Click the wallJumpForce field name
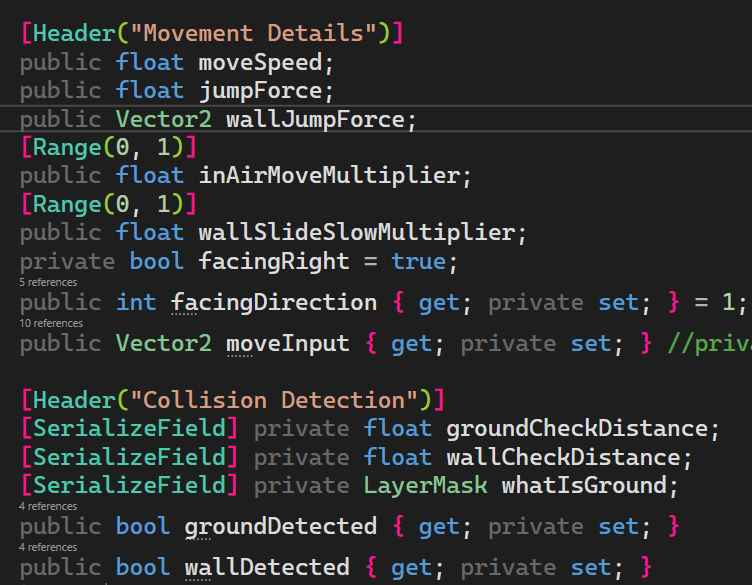This screenshot has width=752, height=585. tap(316, 119)
